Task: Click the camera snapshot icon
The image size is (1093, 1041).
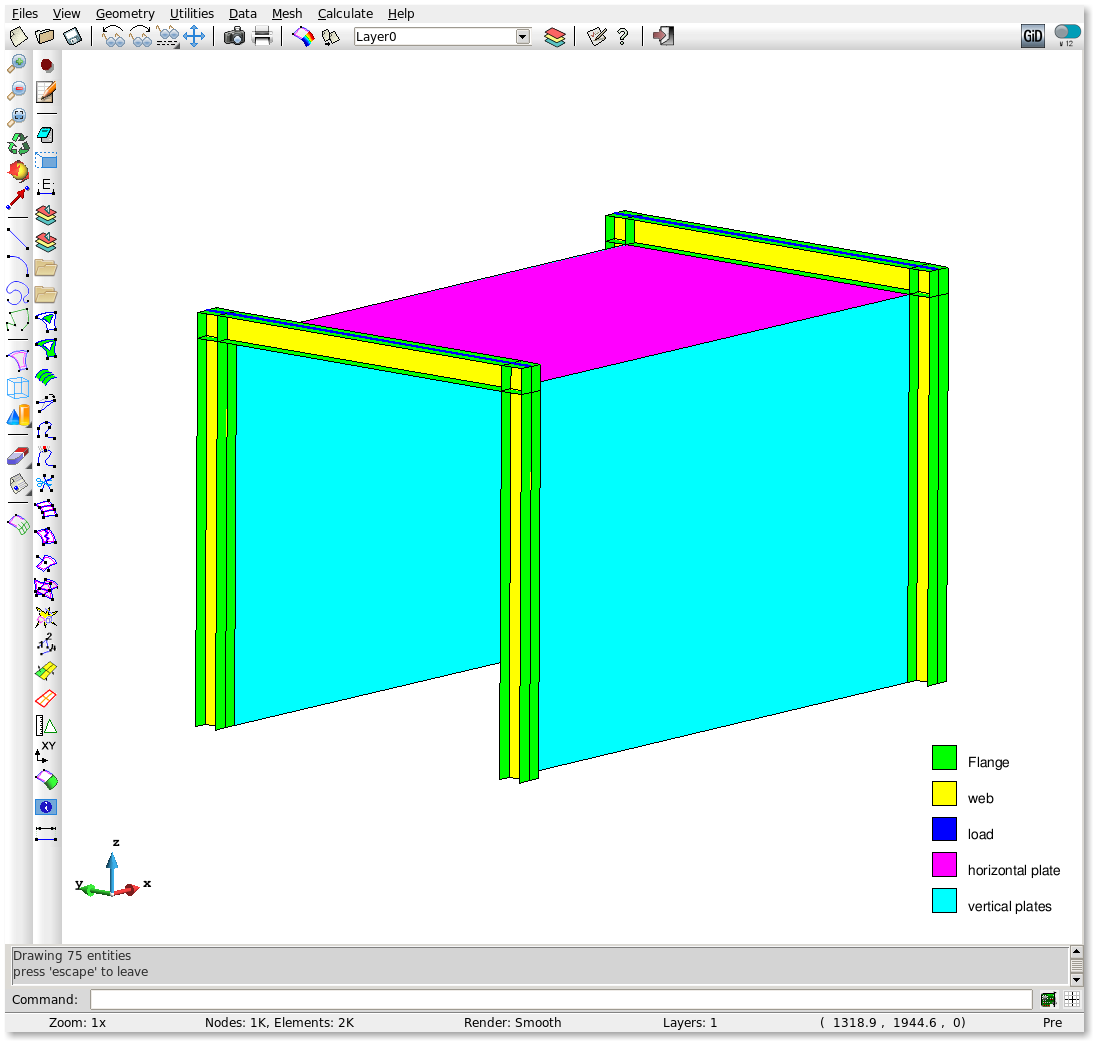Action: tap(234, 37)
